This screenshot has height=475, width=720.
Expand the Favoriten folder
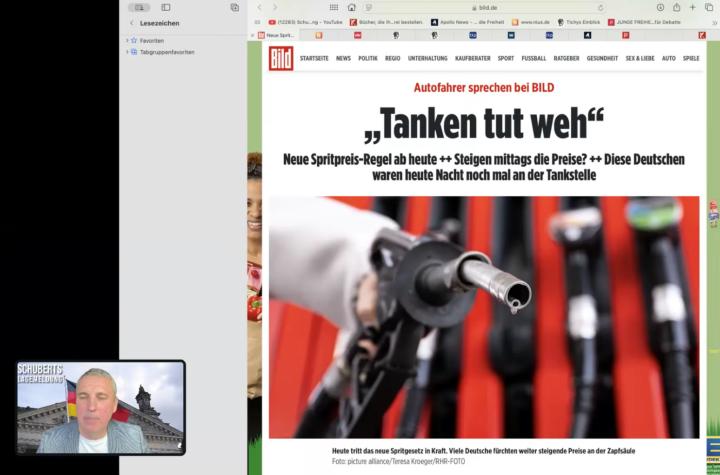click(127, 41)
